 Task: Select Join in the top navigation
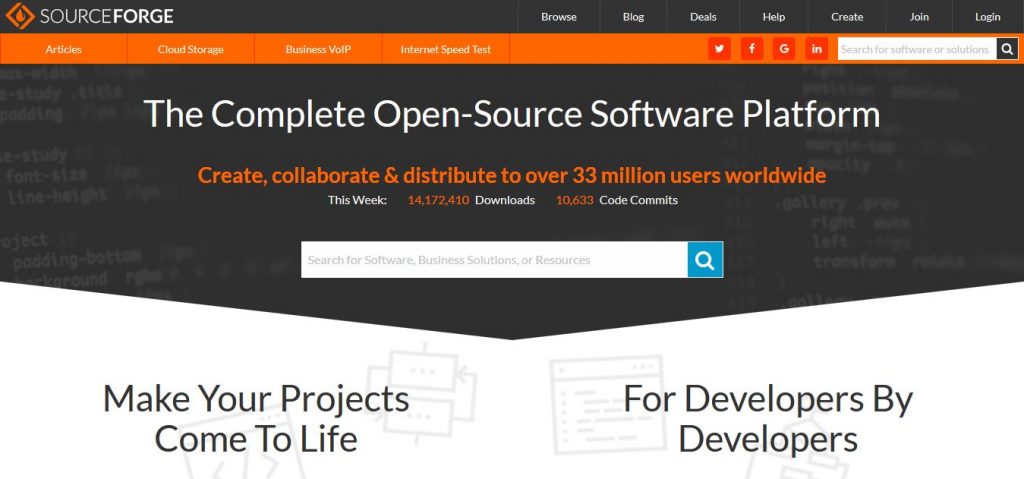(x=919, y=17)
